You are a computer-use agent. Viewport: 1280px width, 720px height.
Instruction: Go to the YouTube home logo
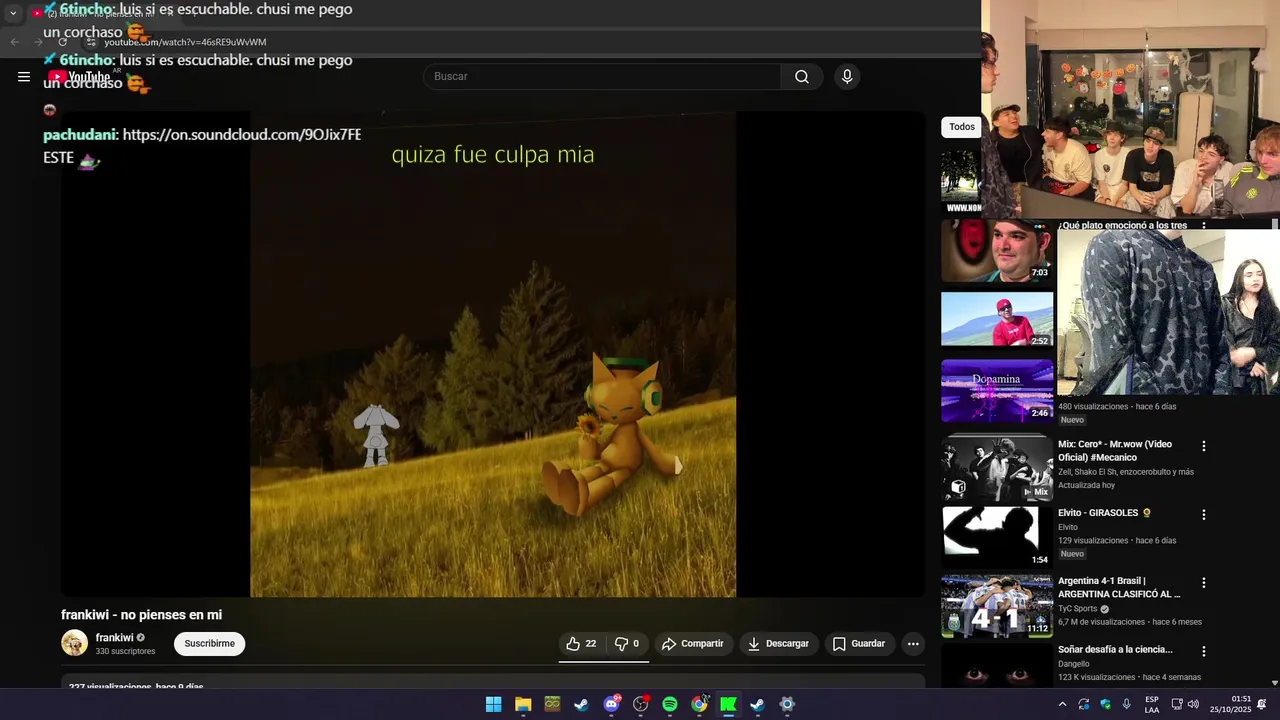79,77
